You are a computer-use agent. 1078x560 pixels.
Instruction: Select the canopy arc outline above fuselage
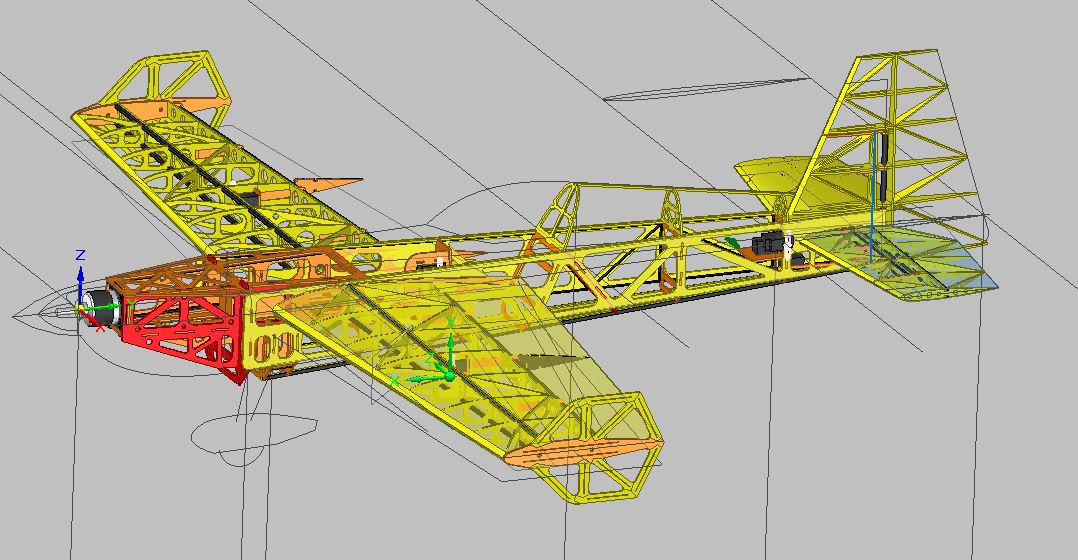click(x=480, y=200)
